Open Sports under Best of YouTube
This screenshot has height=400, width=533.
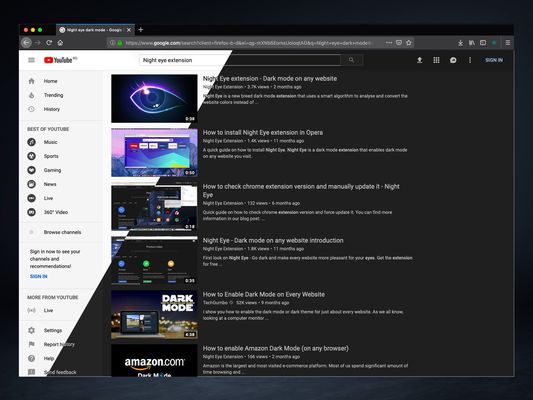[x=51, y=156]
